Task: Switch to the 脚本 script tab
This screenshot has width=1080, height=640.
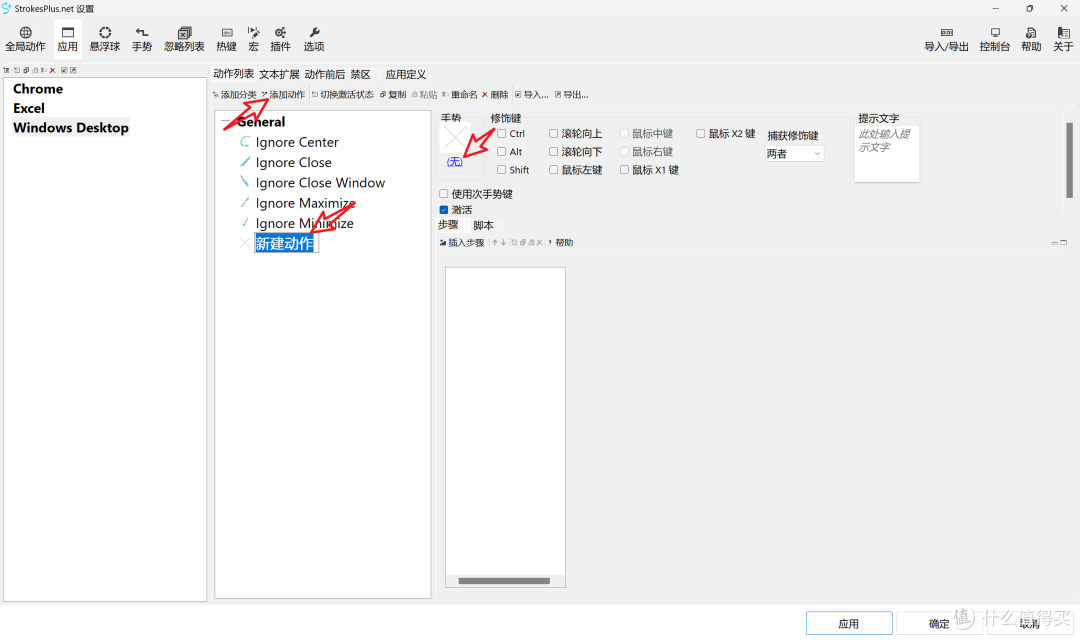Action: click(484, 225)
